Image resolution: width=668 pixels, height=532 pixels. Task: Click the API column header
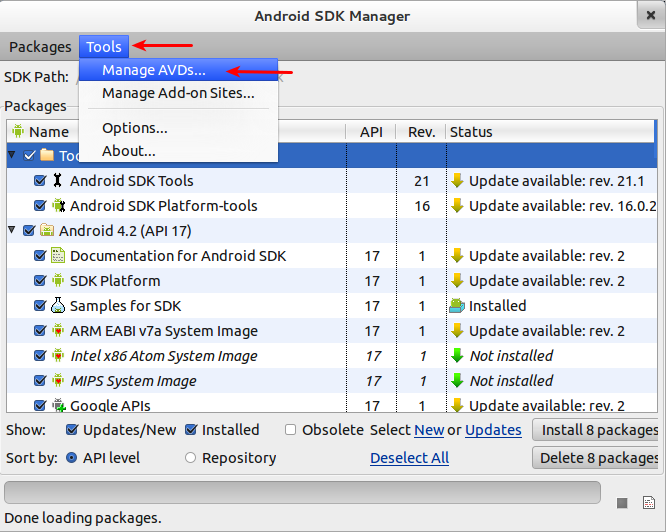(371, 132)
